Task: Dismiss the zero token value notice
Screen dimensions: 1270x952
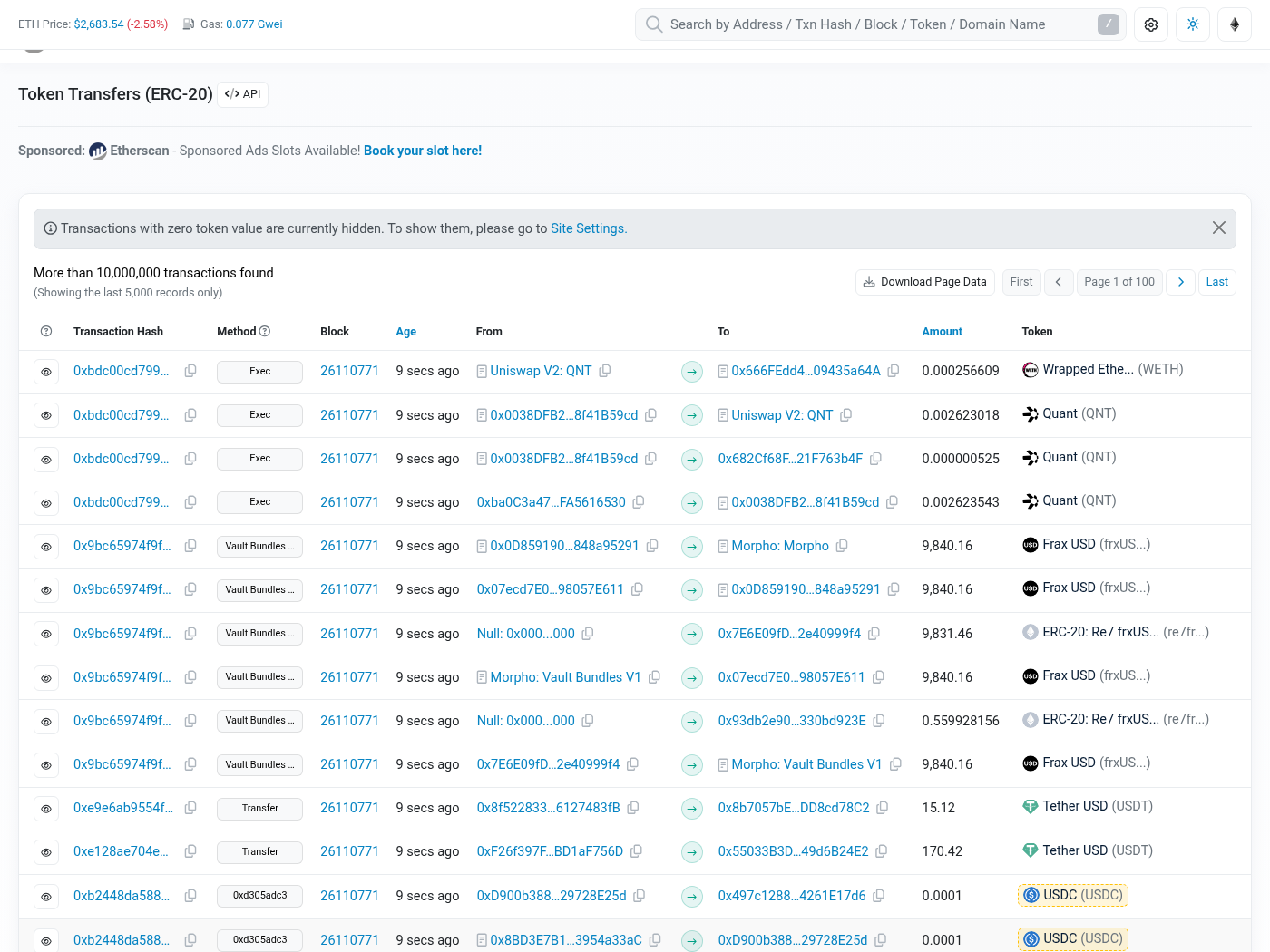Action: point(1219,228)
